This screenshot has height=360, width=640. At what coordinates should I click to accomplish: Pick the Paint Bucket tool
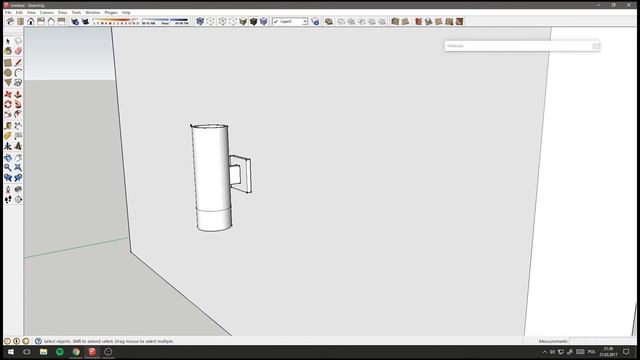[8, 51]
